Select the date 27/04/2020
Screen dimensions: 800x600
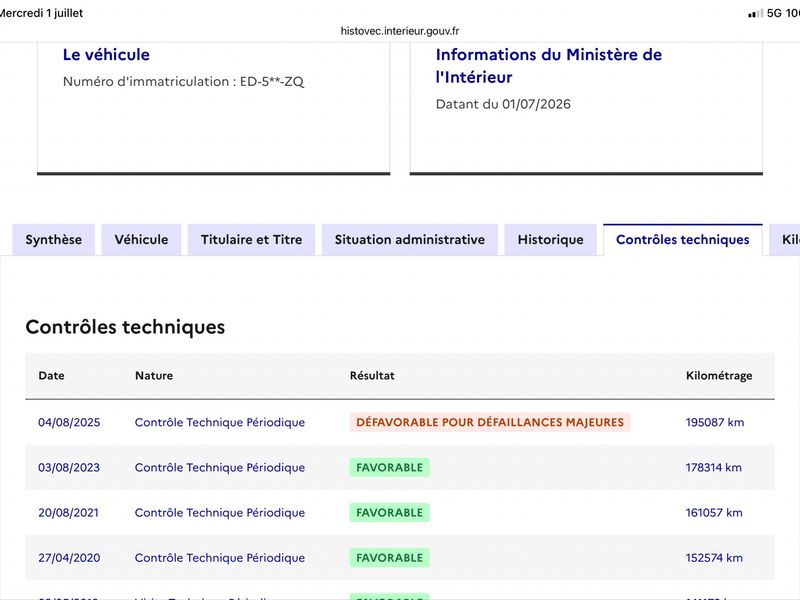tap(69, 558)
